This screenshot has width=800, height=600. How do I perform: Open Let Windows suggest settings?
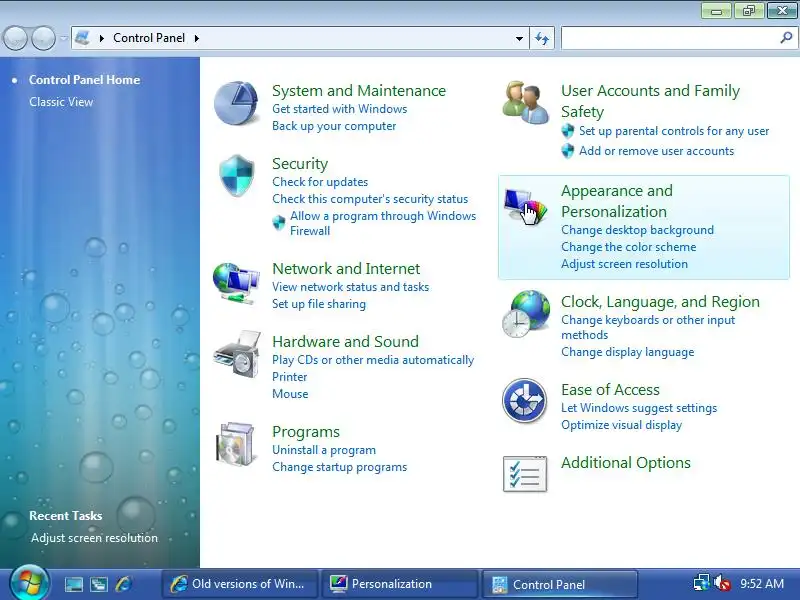[x=639, y=408]
